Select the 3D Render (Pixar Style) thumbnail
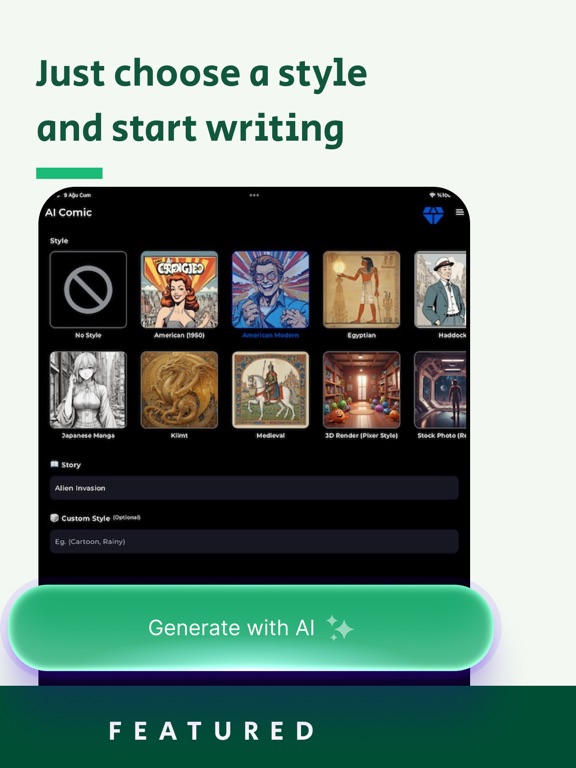576x768 pixels. (x=361, y=390)
